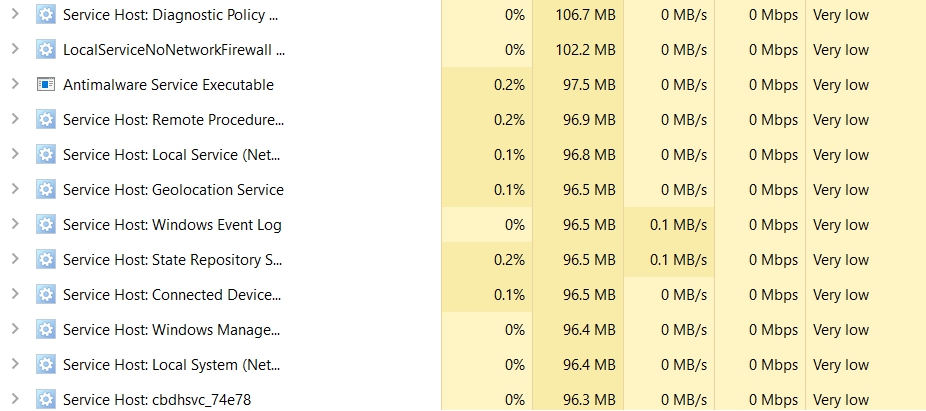The width and height of the screenshot is (926, 411).
Task: Click the Antimalware Service Executable icon
Action: (x=45, y=84)
